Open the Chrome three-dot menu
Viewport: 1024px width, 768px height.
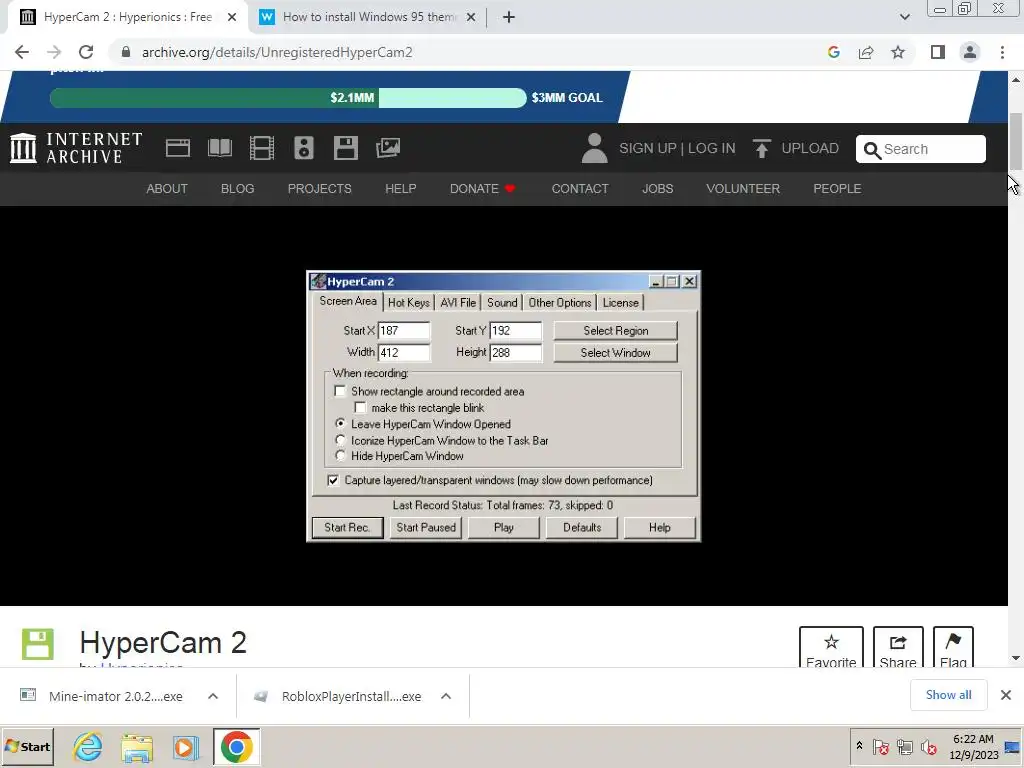tap(1002, 52)
